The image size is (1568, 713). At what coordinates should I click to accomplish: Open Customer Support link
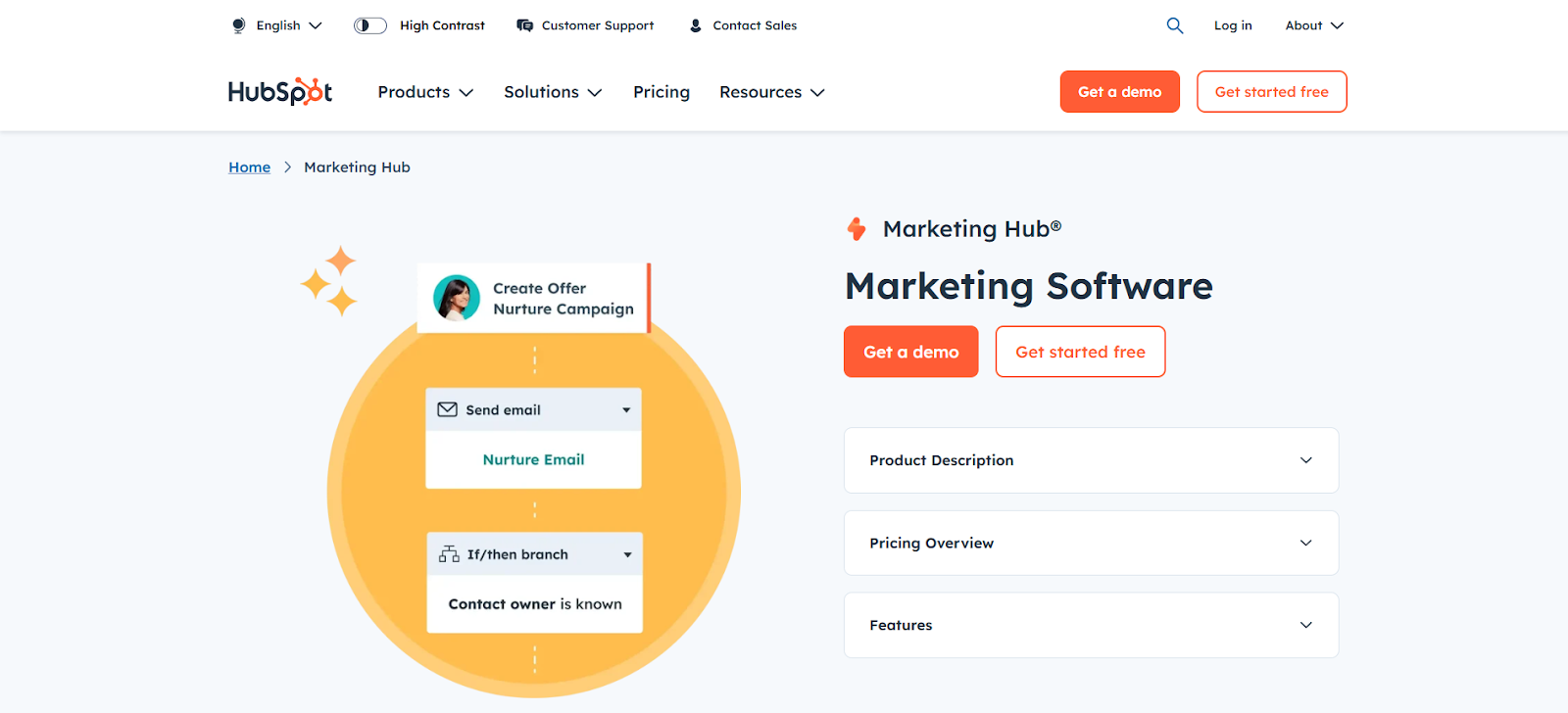pos(598,25)
